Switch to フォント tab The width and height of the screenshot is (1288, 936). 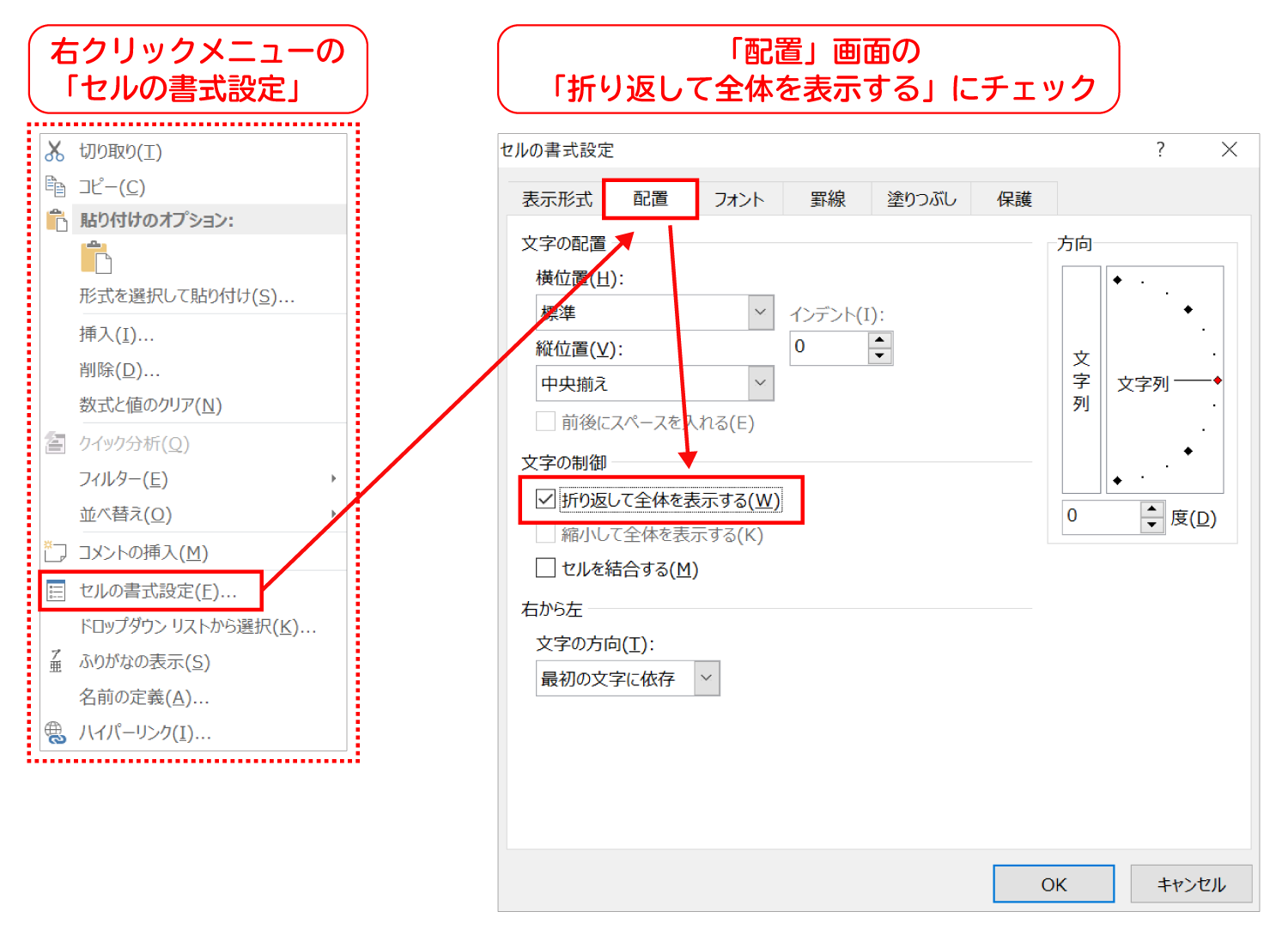(x=739, y=199)
